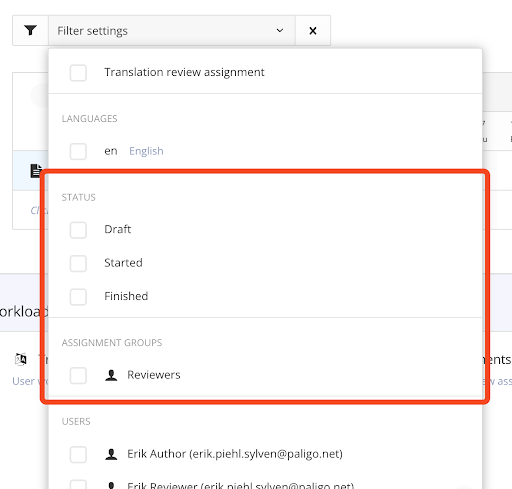Enable Translation review assignment checkbox
The width and height of the screenshot is (512, 489).
pos(78,73)
